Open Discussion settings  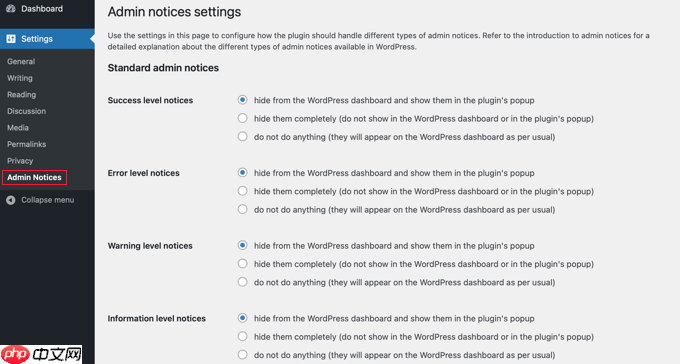26,111
